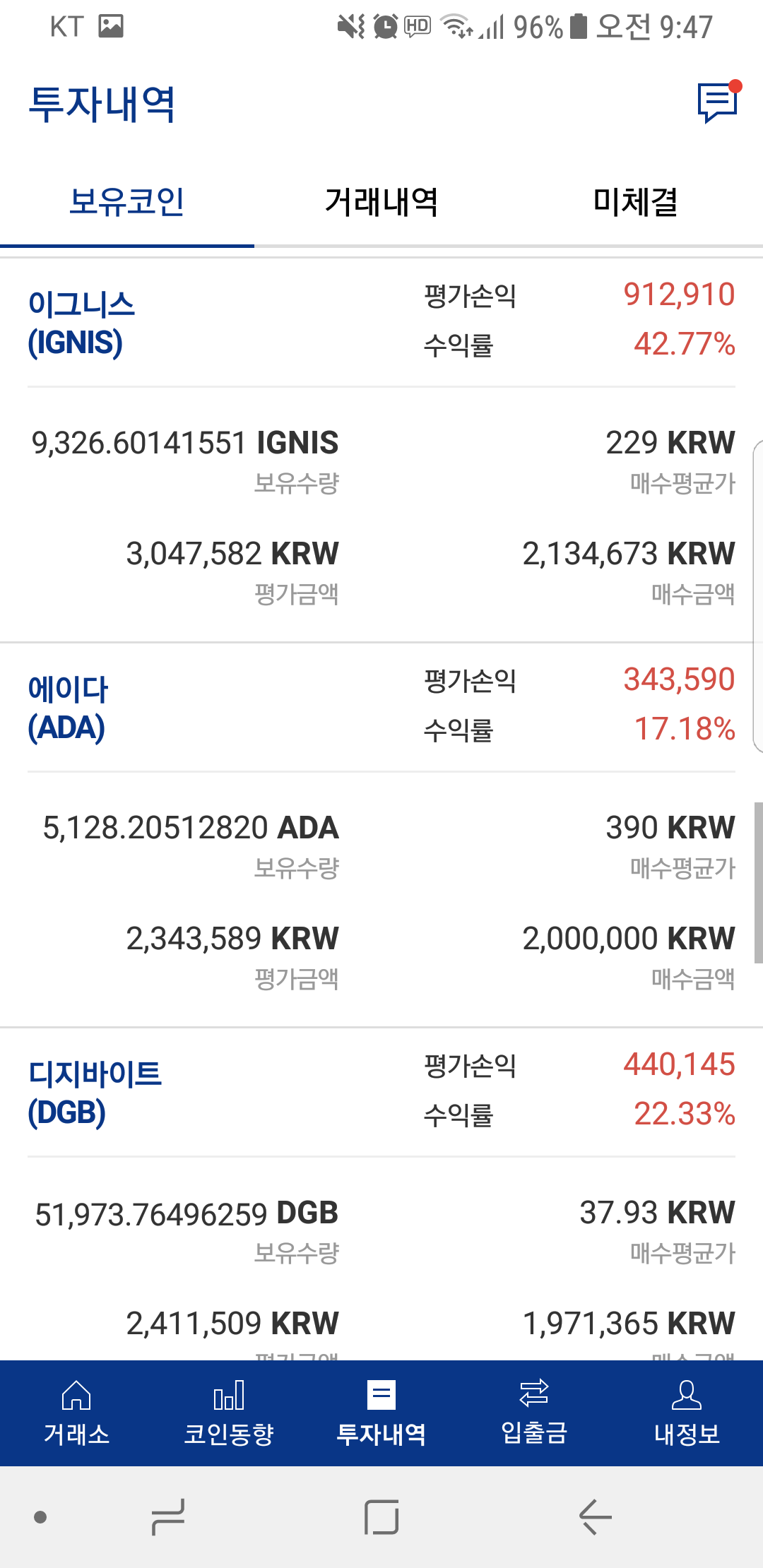This screenshot has width=763, height=1568.
Task: Open the recent apps navigation icon
Action: coord(168,1516)
